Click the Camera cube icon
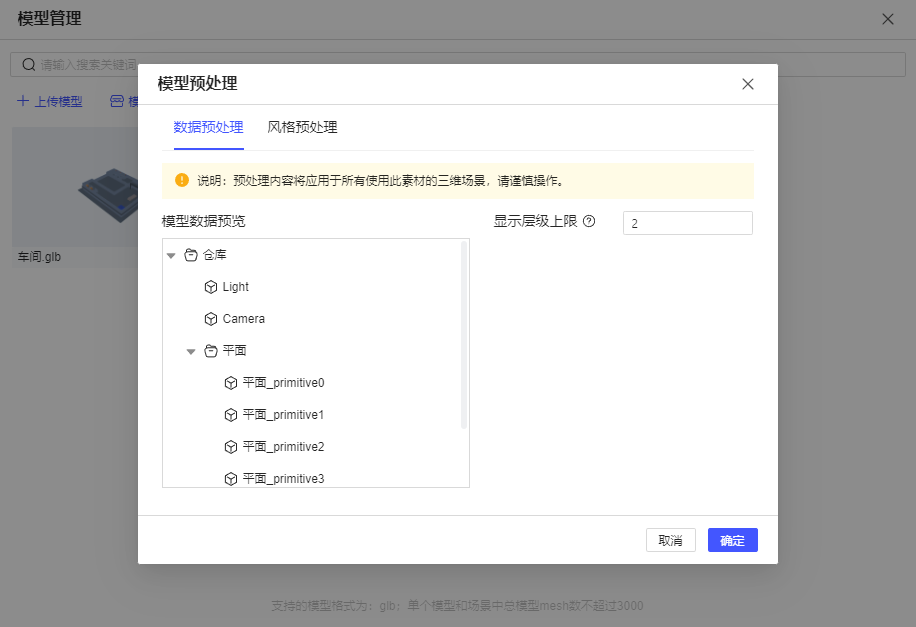Viewport: 916px width, 627px height. [211, 319]
